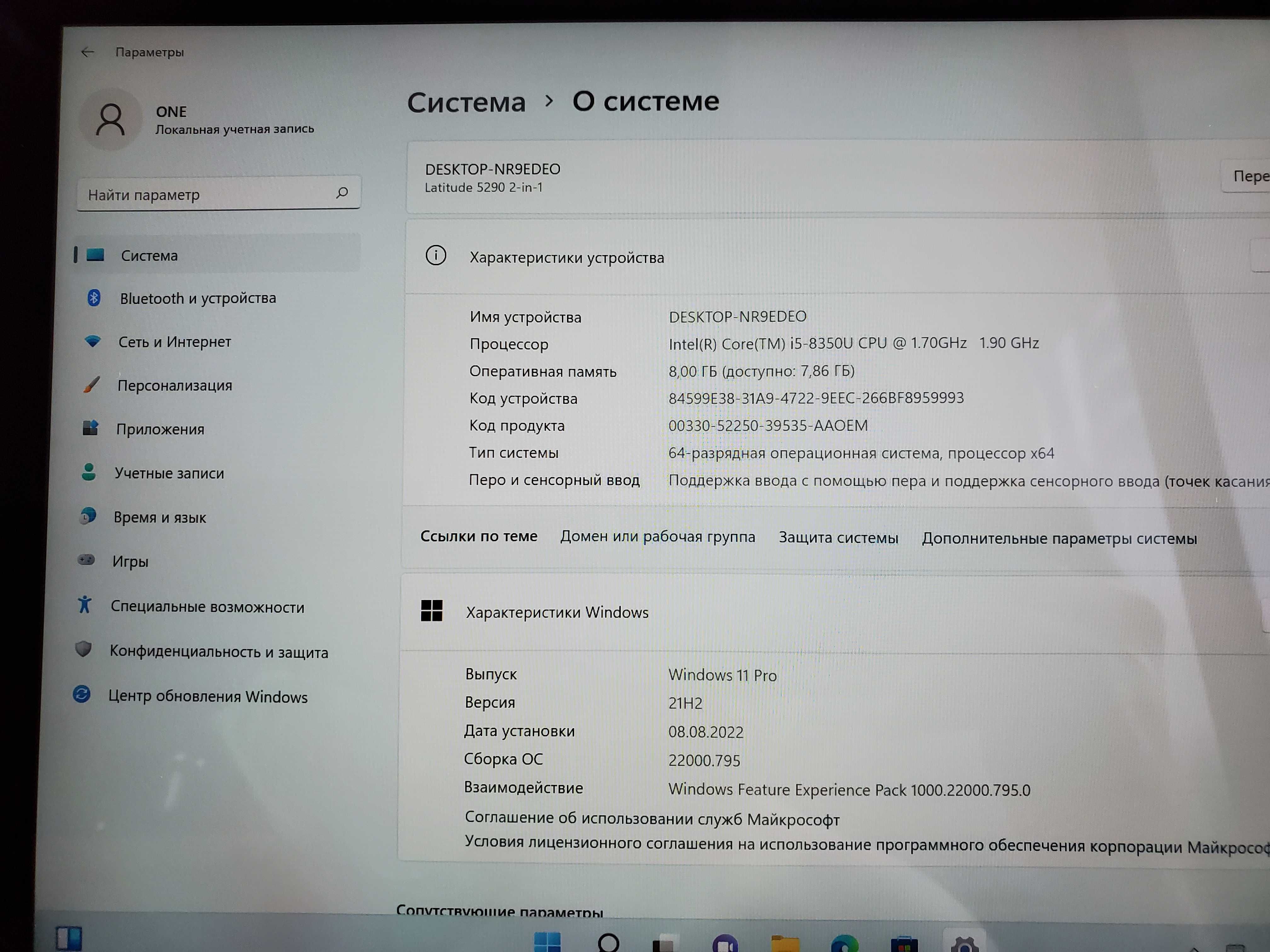The image size is (1270, 952).
Task: Open Microsoft Store from the taskbar
Action: pos(904,943)
